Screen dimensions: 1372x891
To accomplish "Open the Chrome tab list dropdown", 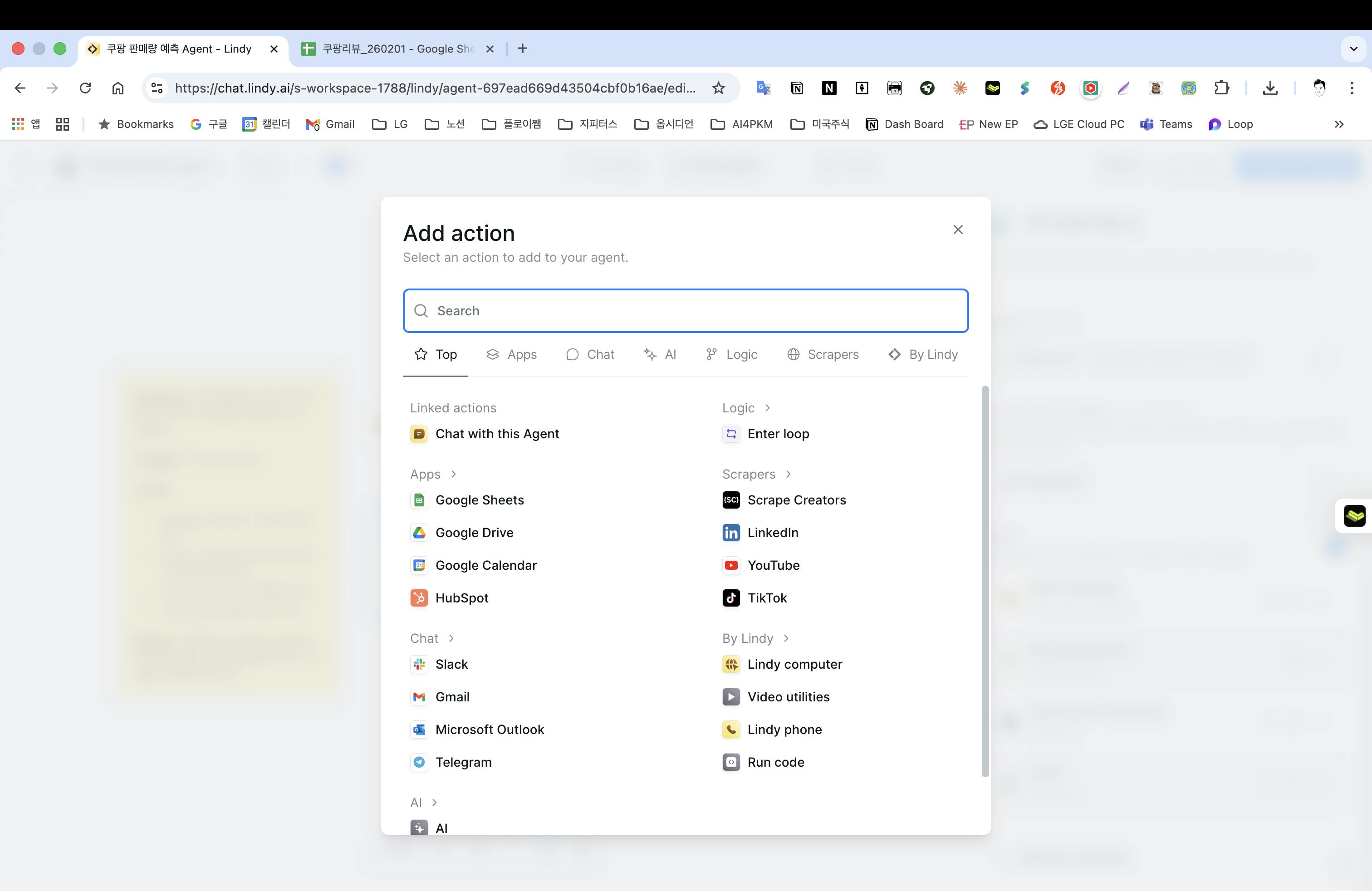I will [1353, 49].
